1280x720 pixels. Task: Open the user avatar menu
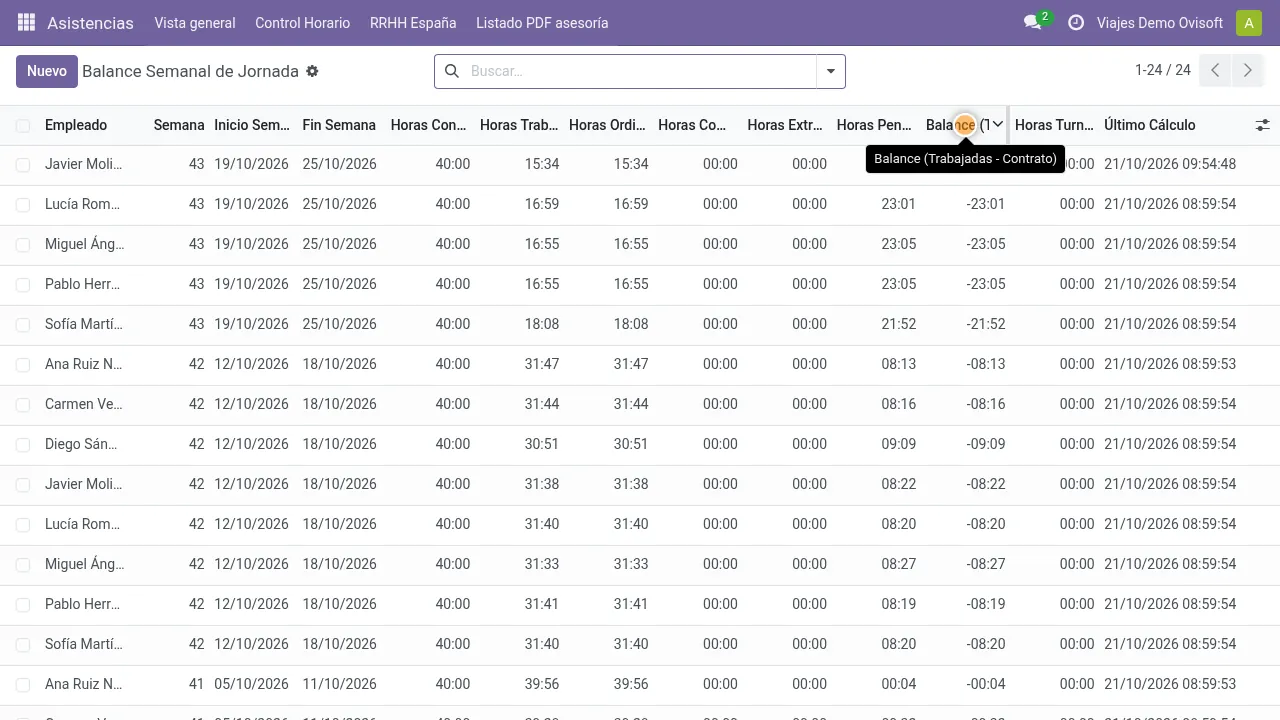tap(1248, 23)
